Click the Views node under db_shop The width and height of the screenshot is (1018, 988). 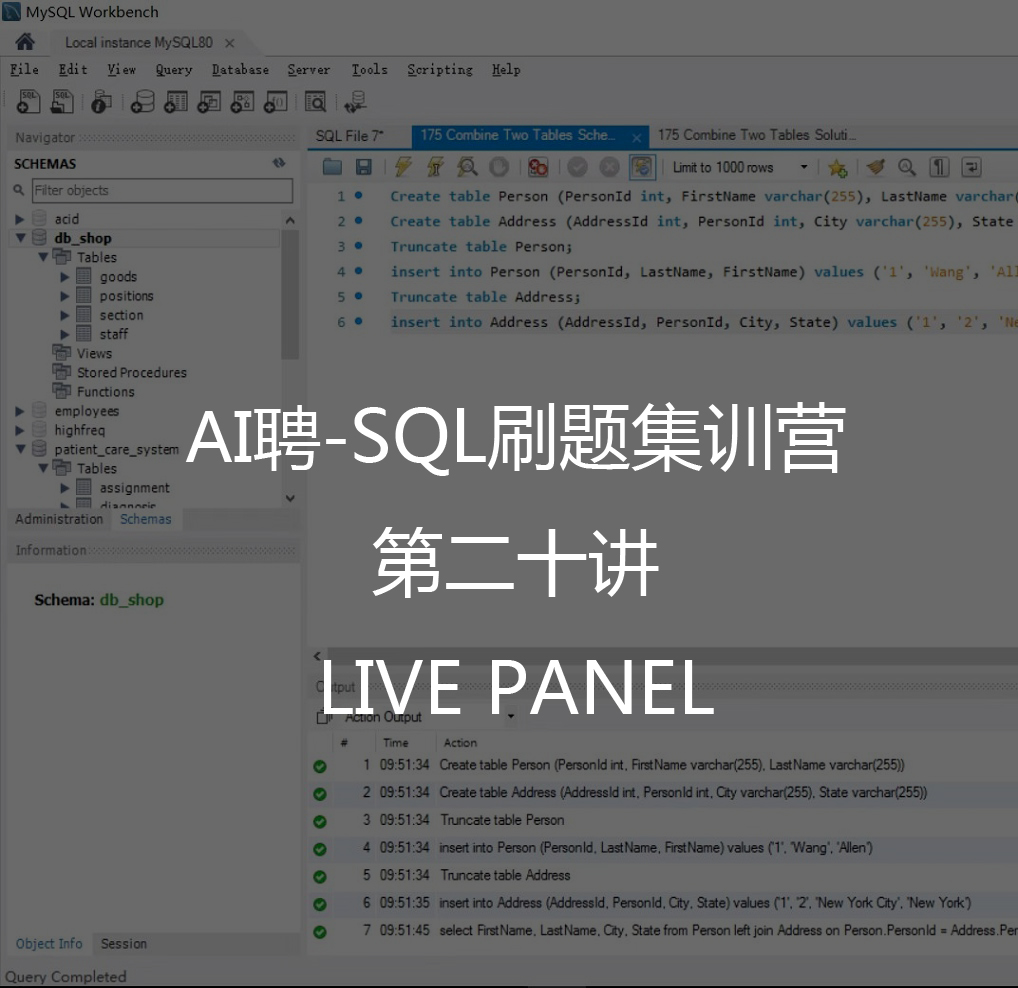94,353
